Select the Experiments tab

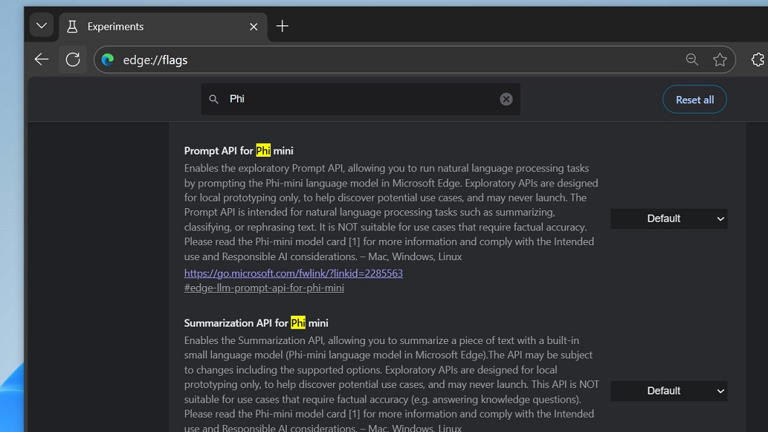164,26
